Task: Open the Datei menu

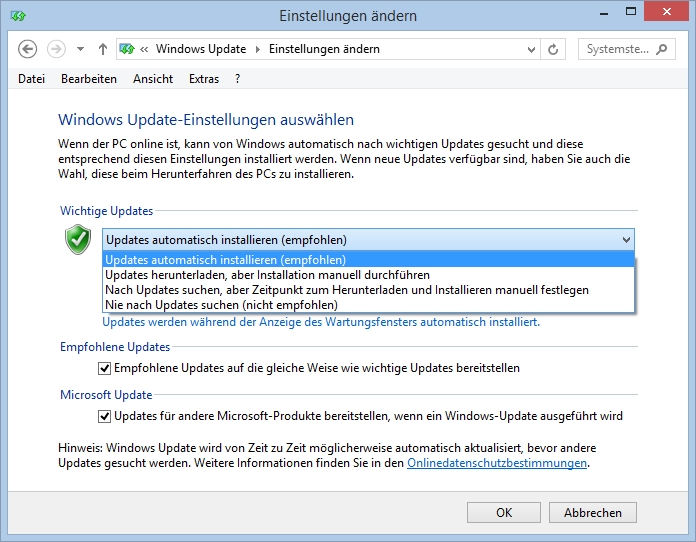Action: (32, 79)
